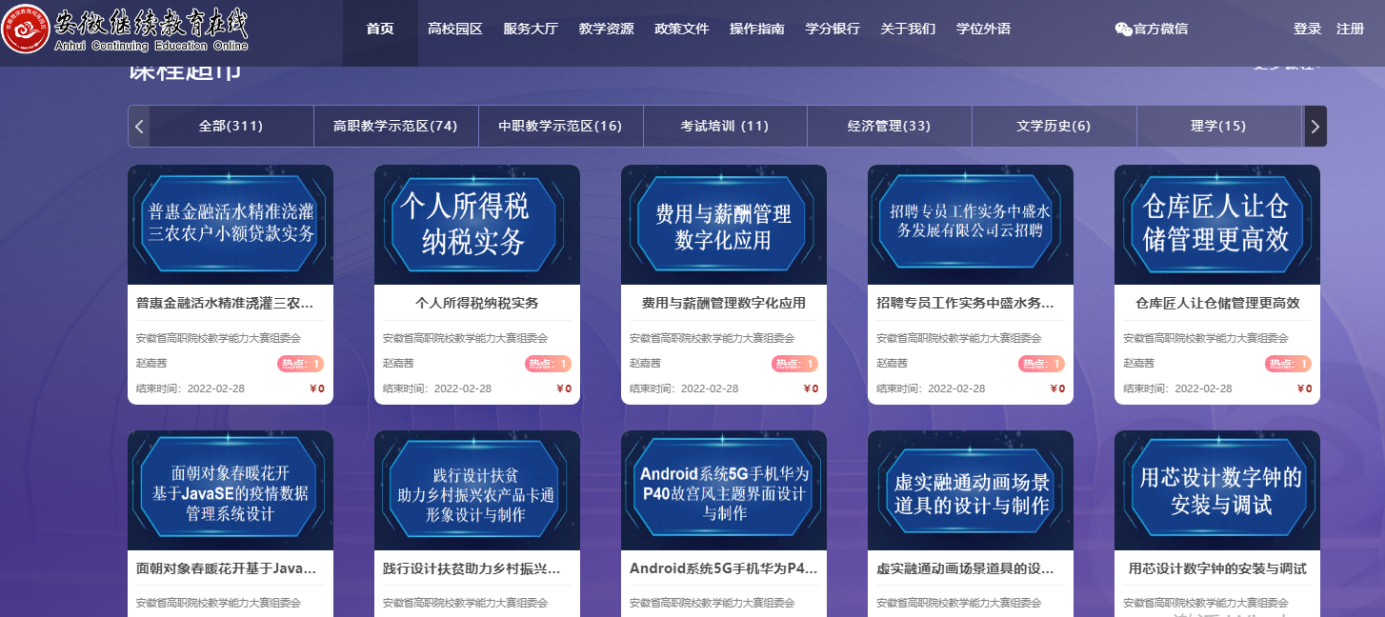Viewport: 1385px width, 617px height.
Task: Click the course title 招聘专员工作实务中盛水务…
Action: coord(965,303)
